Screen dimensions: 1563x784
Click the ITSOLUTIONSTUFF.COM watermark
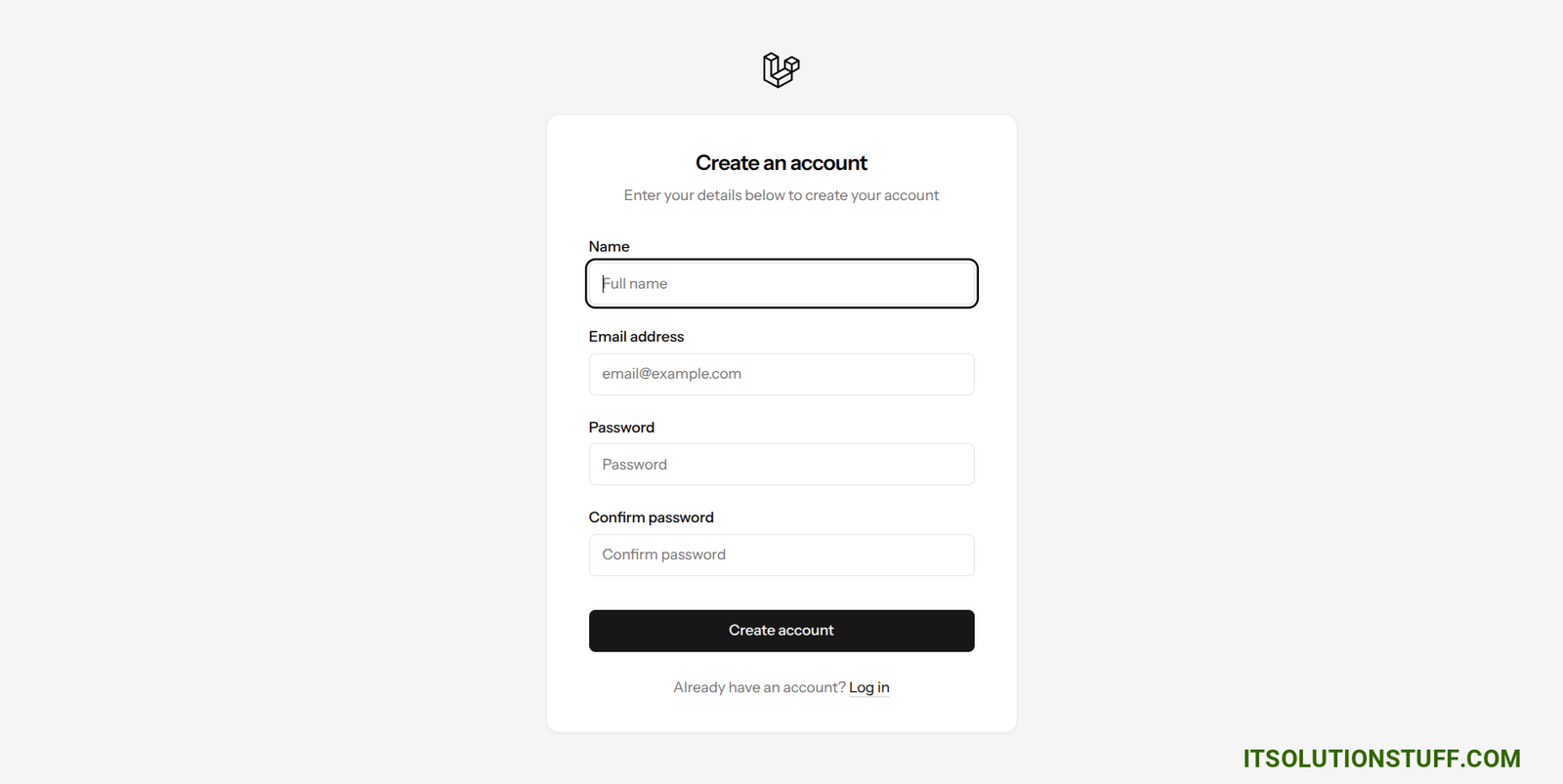coord(1380,759)
